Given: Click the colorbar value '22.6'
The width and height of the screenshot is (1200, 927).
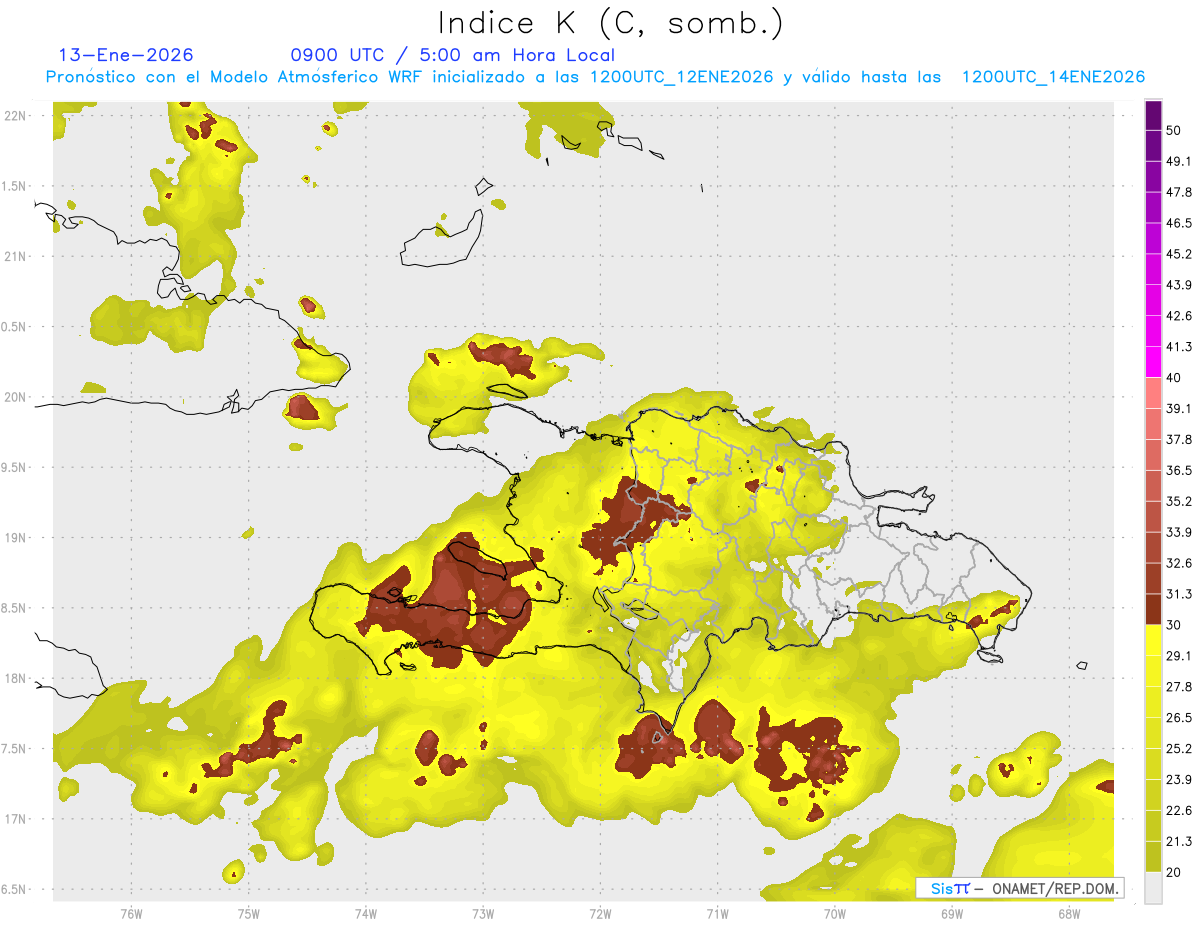Looking at the screenshot, I should 1179,811.
